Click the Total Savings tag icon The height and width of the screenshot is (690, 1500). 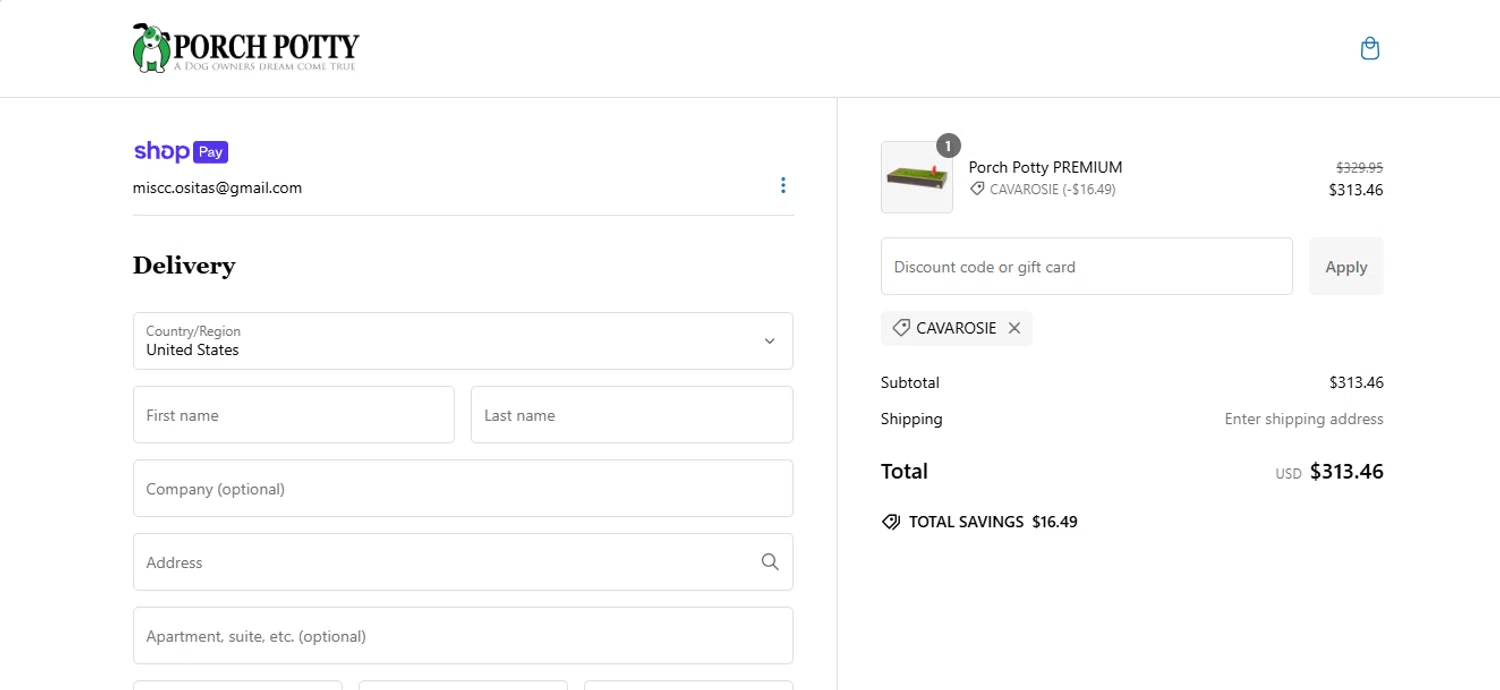tap(890, 522)
